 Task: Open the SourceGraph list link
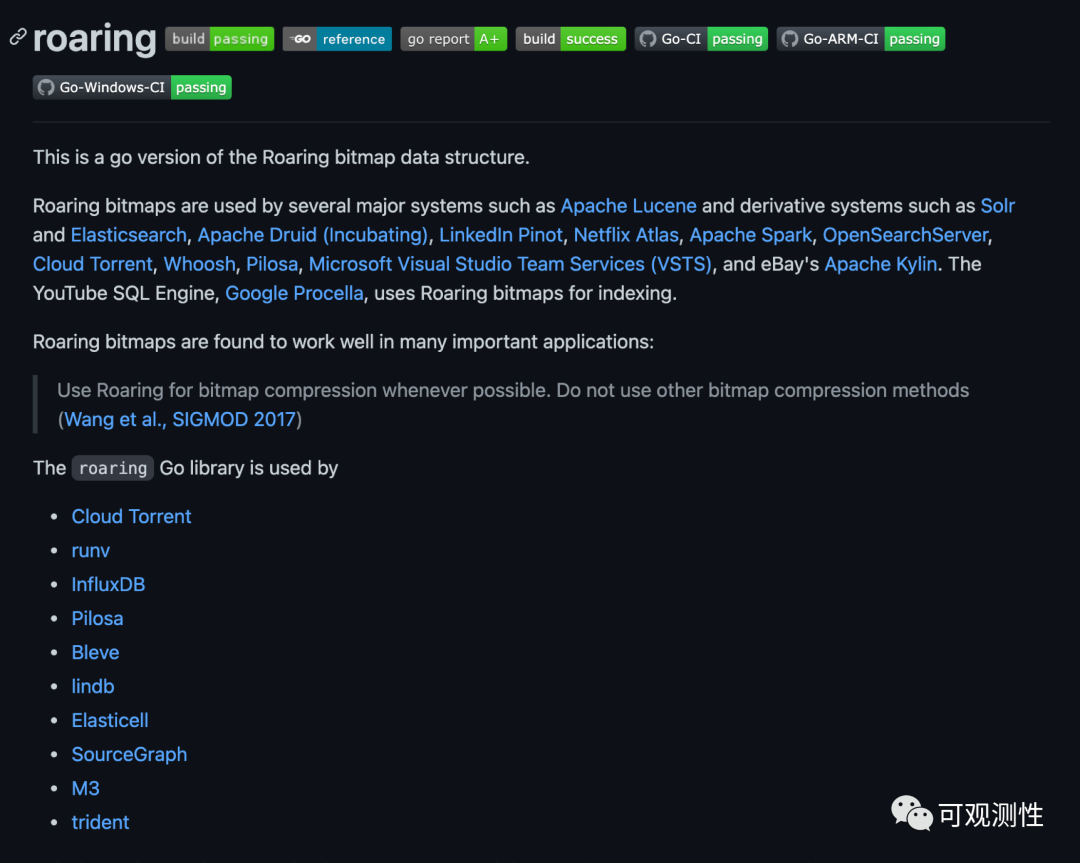pos(129,754)
